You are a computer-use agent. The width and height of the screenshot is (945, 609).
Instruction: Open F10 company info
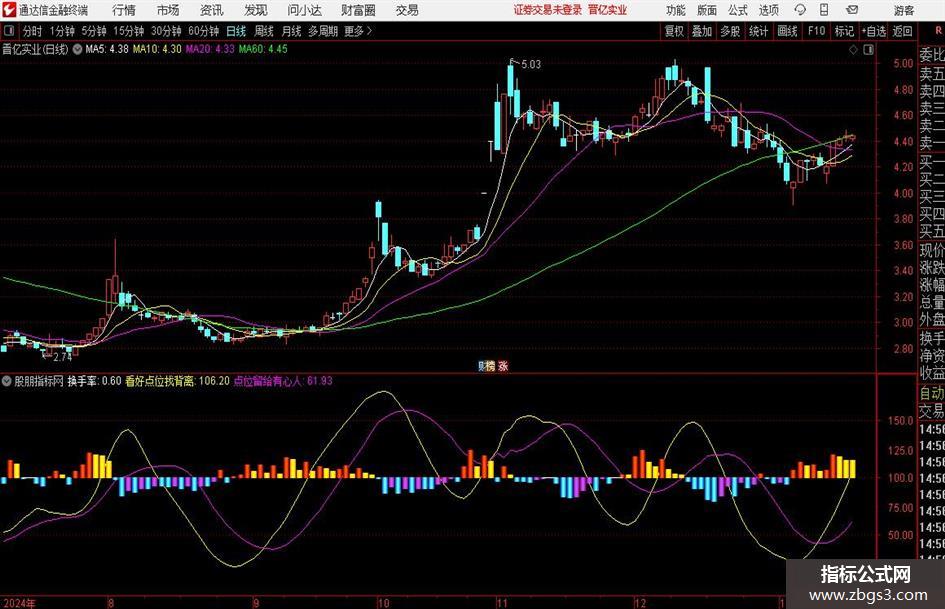tap(817, 31)
